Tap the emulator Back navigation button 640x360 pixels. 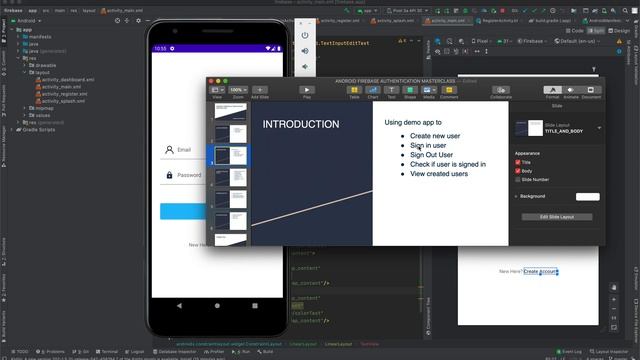(x=179, y=306)
